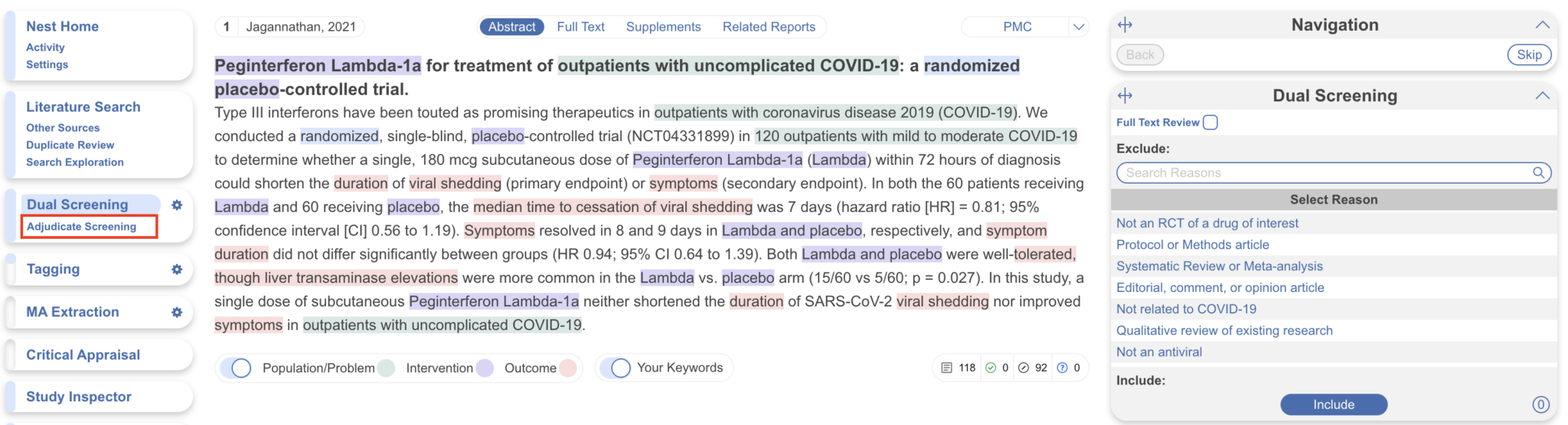Click the Search Reasons input field
The height and width of the screenshot is (425, 1568).
pyautogui.click(x=1325, y=173)
